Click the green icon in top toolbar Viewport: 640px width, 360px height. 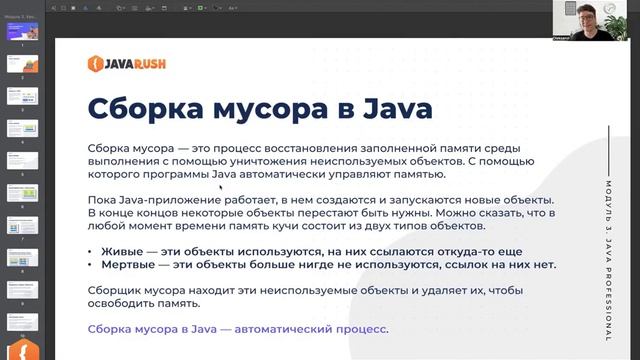point(200,8)
